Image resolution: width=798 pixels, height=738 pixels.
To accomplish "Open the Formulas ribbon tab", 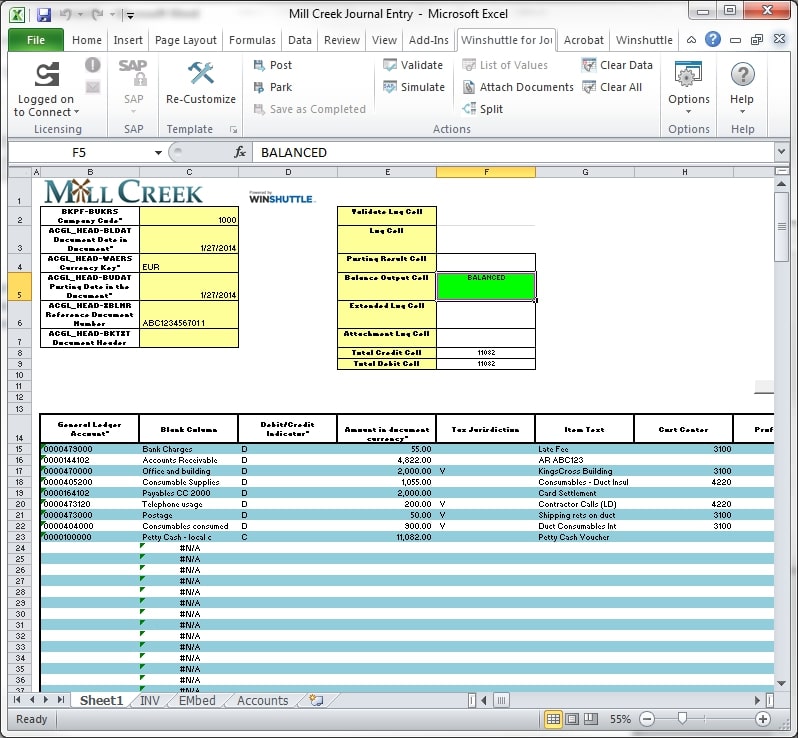I will [x=252, y=40].
